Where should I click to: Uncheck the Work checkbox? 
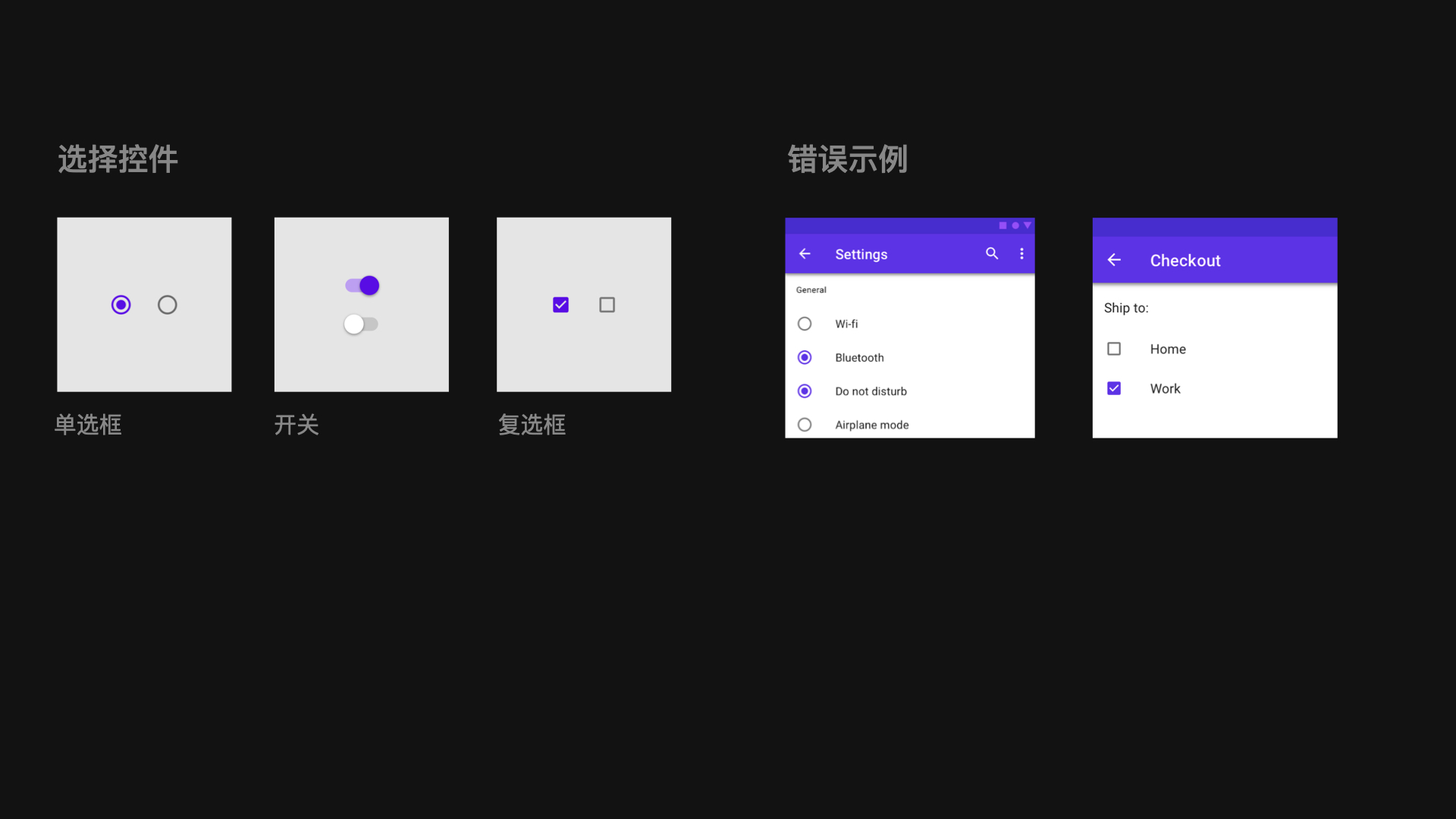click(1114, 388)
